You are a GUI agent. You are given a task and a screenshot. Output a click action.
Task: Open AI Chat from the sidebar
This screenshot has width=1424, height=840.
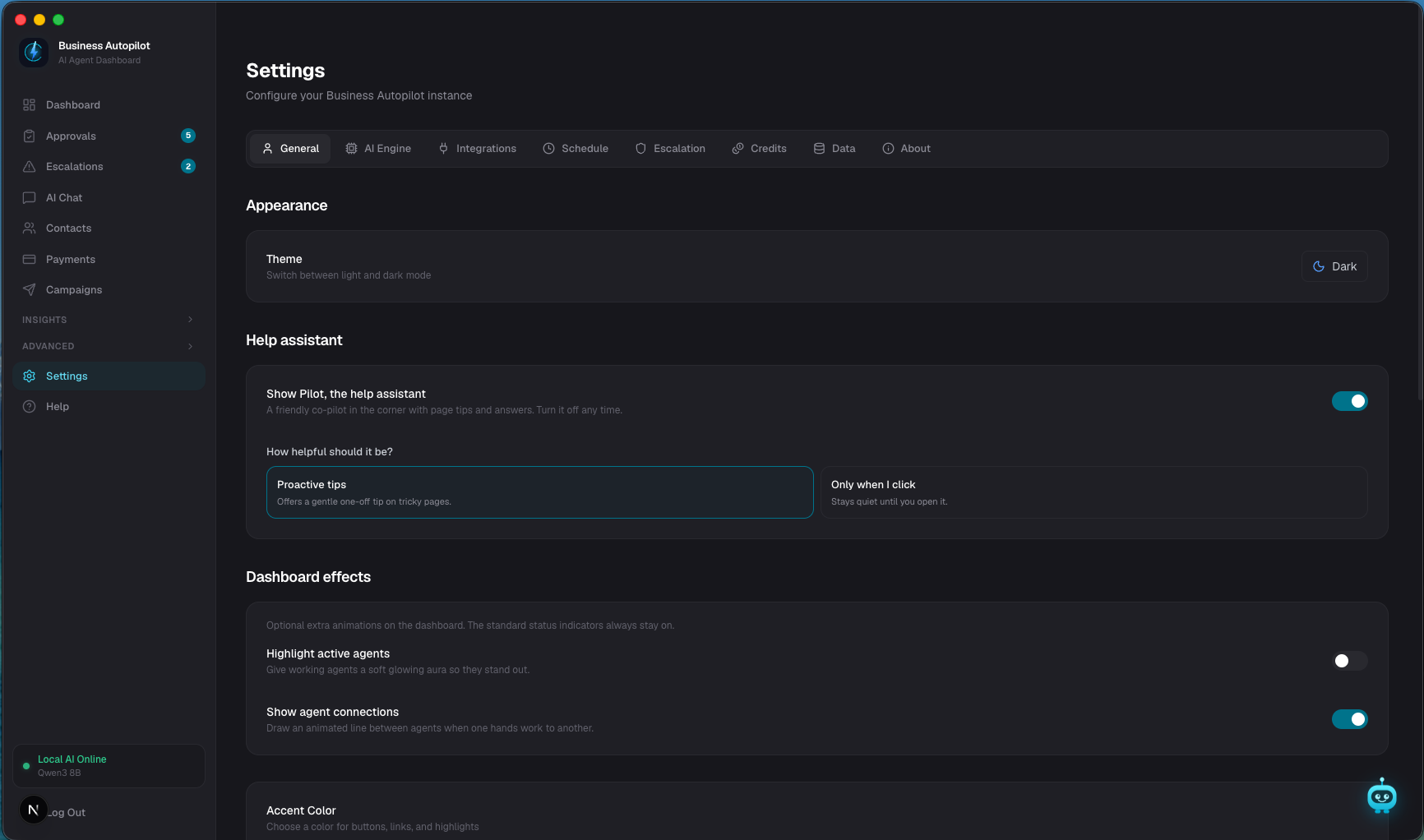coord(109,198)
